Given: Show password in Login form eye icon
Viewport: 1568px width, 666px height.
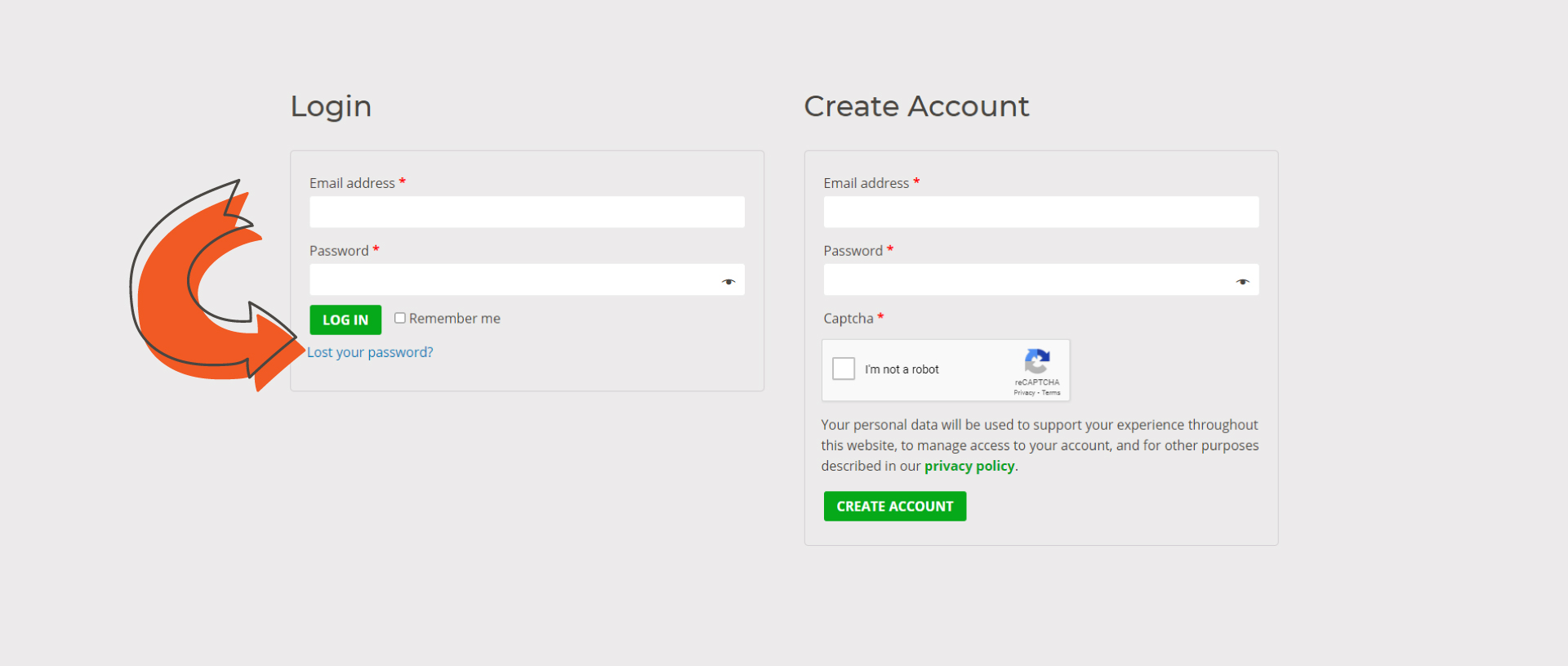Looking at the screenshot, I should (x=728, y=281).
